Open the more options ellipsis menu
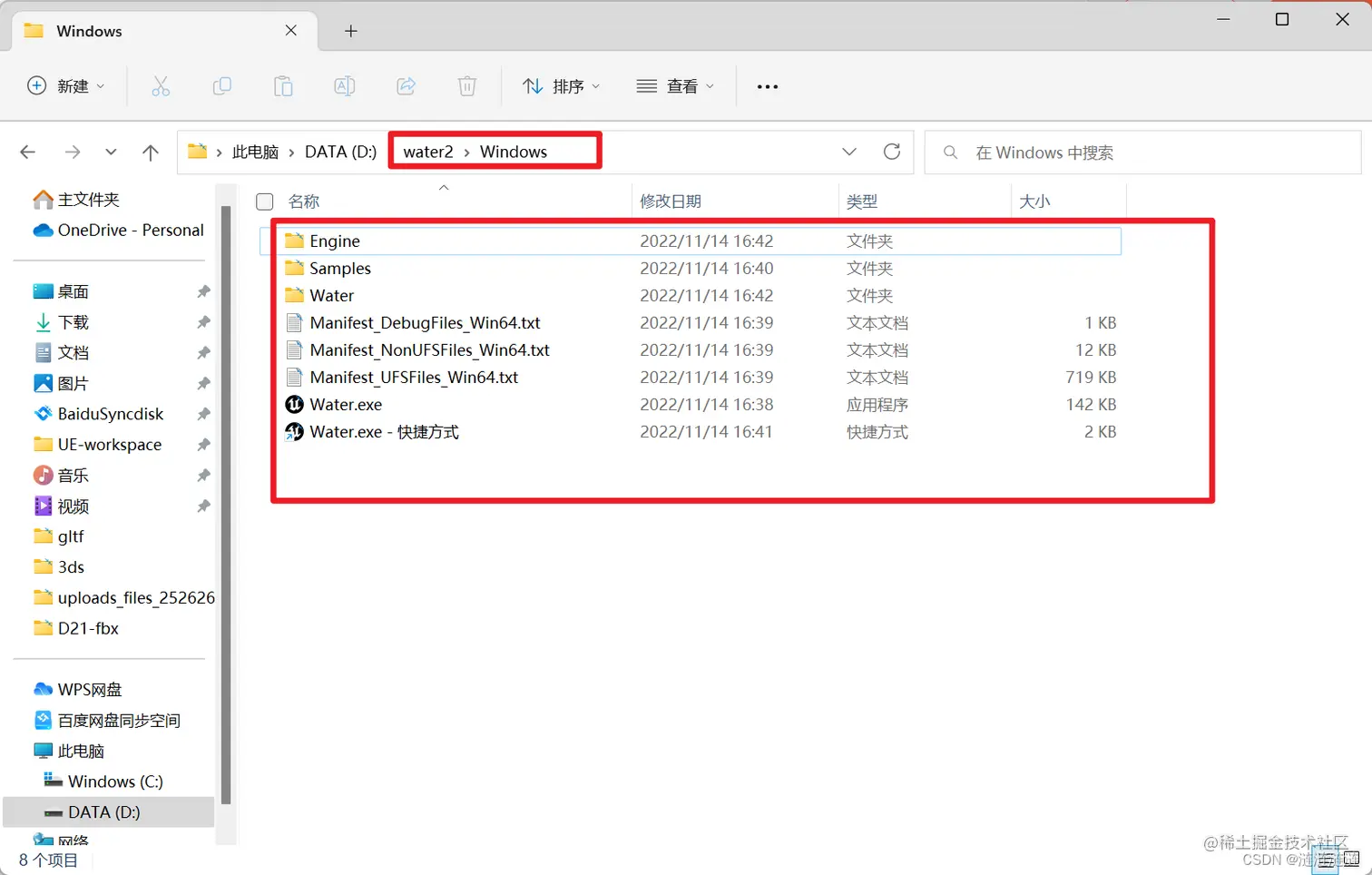The image size is (1372, 875). [768, 86]
